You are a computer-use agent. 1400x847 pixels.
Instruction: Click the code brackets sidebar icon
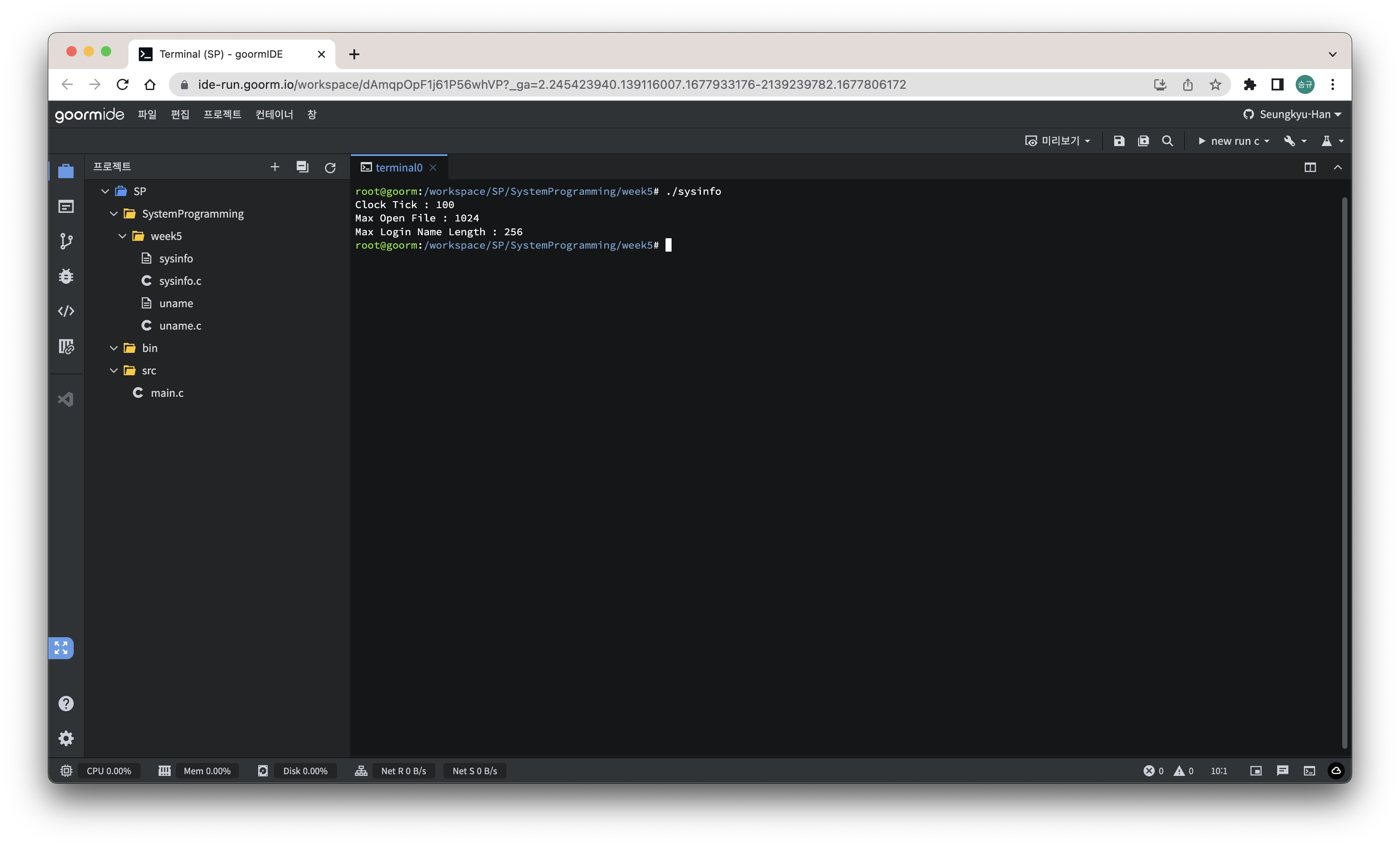click(66, 311)
